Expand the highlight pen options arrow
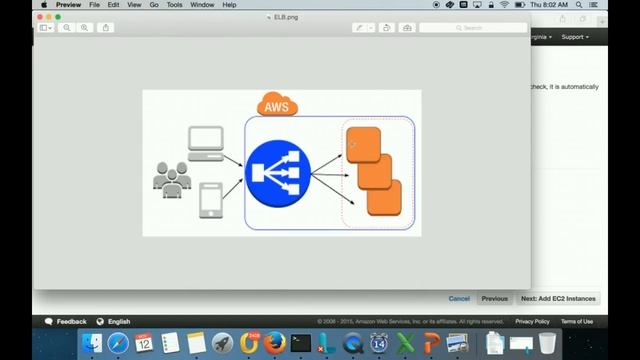This screenshot has height=360, width=640. click(371, 28)
